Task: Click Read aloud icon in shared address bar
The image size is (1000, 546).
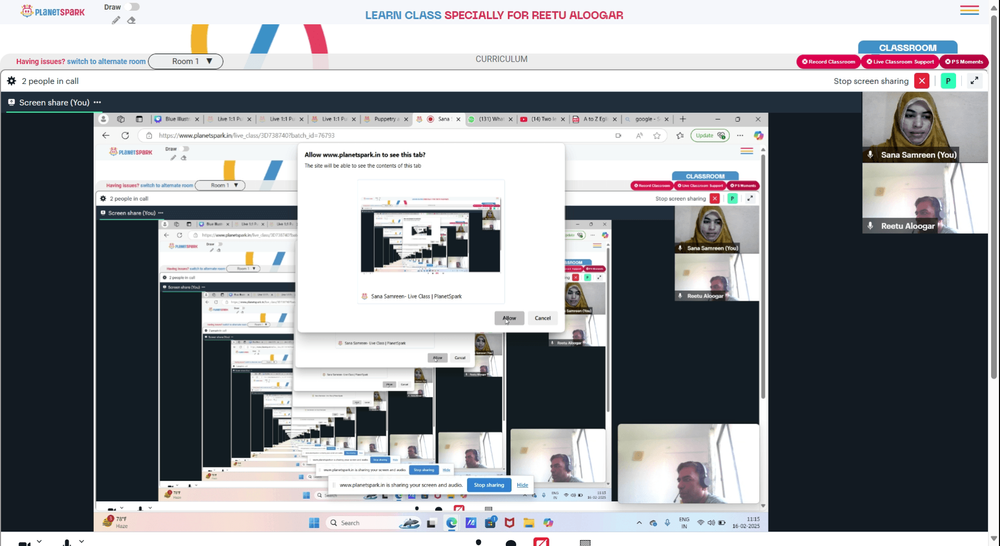Action: (x=639, y=135)
